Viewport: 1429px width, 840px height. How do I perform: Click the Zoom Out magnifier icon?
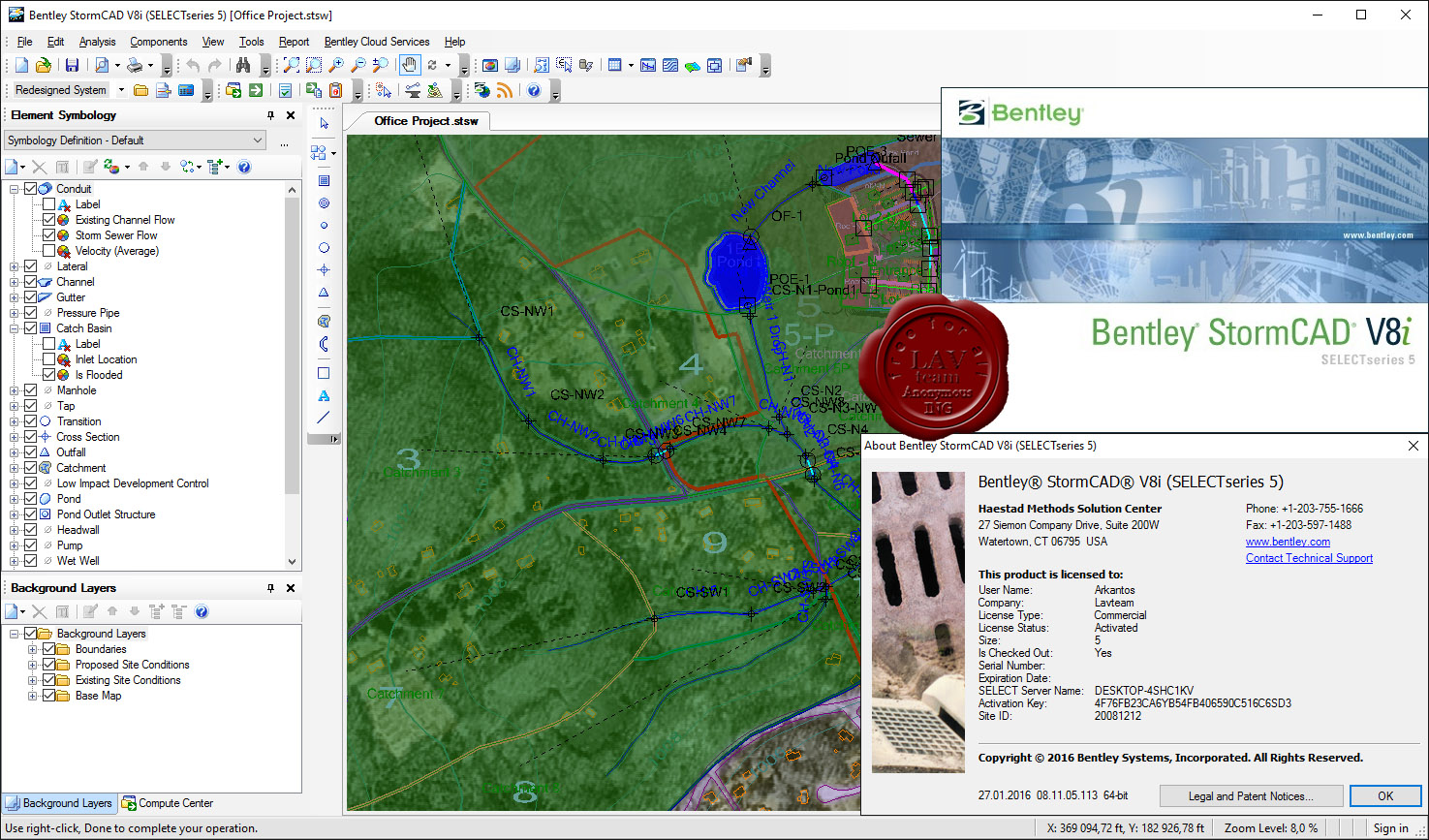[x=358, y=65]
